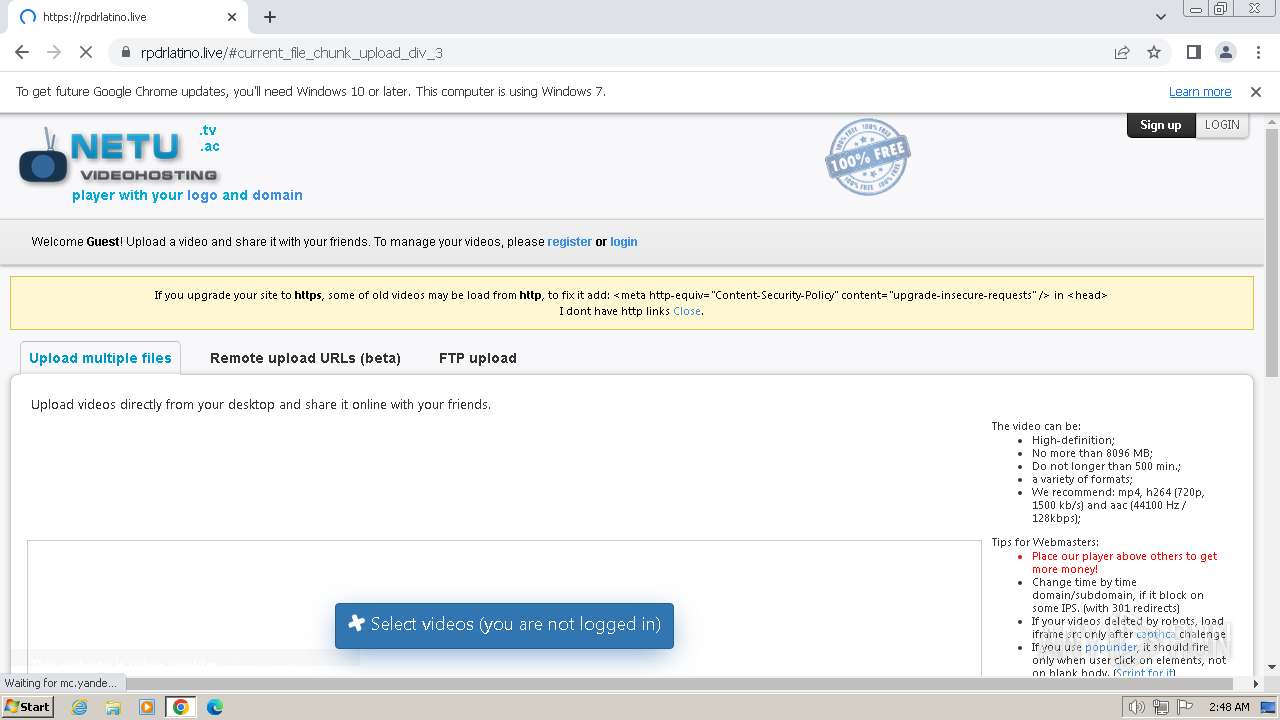The width and height of the screenshot is (1280, 720).
Task: Open a new browser tab
Action: pos(270,17)
